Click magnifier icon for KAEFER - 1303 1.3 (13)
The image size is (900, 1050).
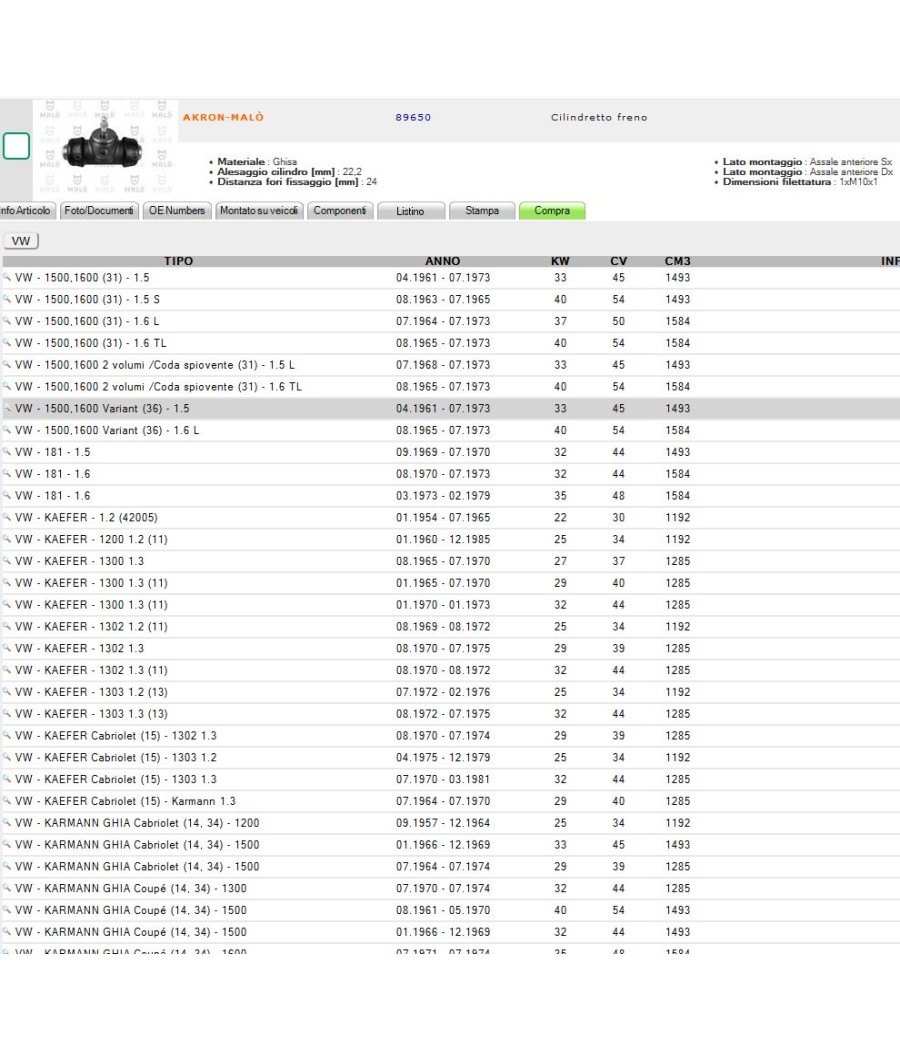coord(7,714)
